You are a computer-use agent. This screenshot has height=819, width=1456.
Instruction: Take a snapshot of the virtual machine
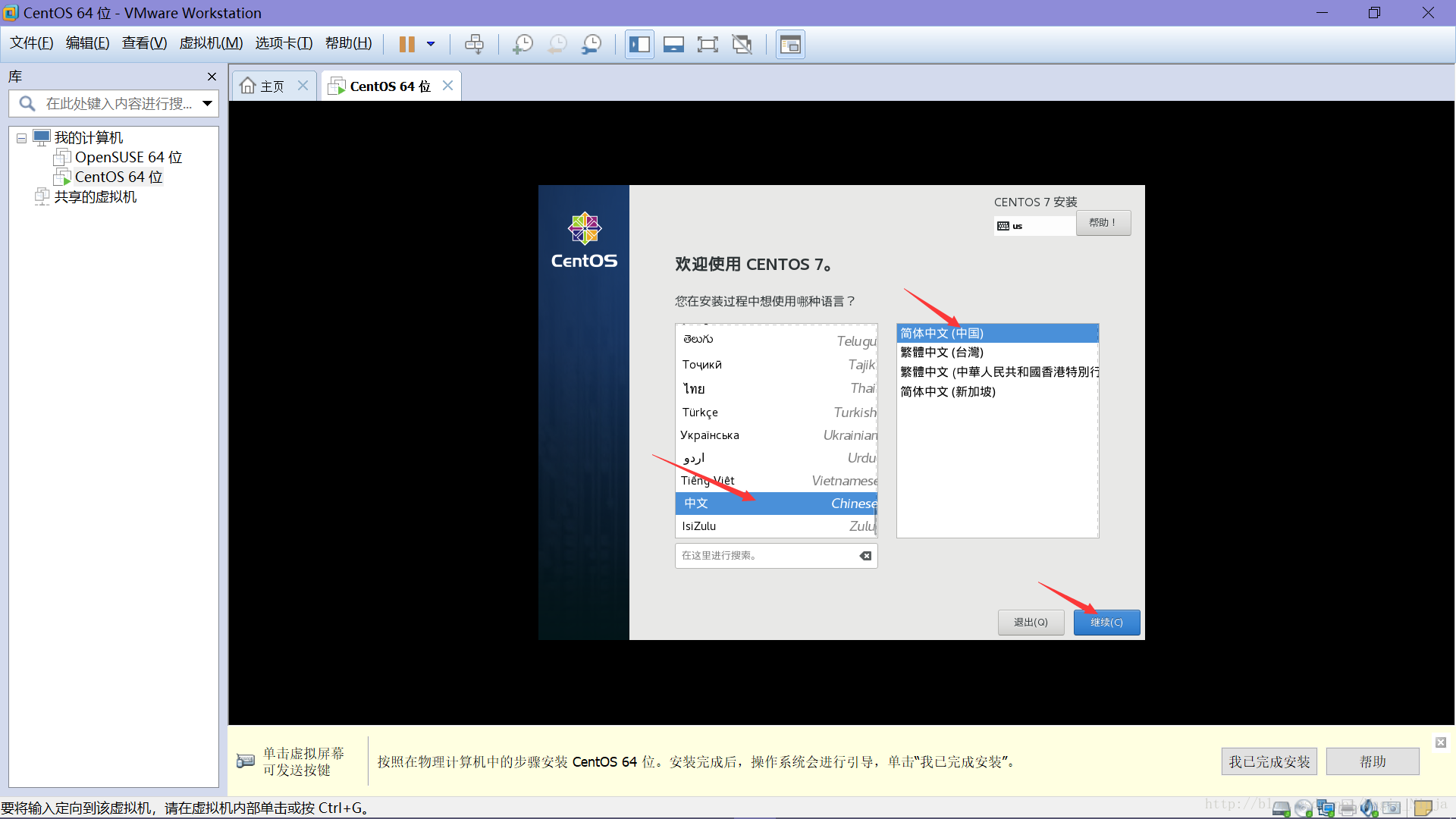[522, 44]
